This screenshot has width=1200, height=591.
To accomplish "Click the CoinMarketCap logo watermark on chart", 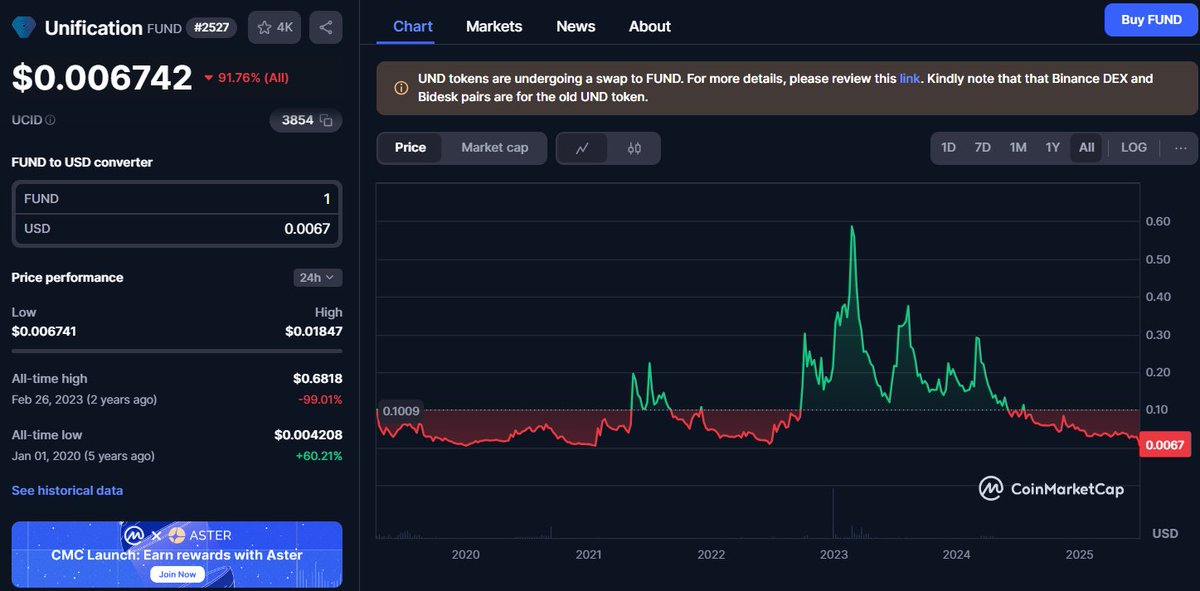I will (x=1051, y=489).
